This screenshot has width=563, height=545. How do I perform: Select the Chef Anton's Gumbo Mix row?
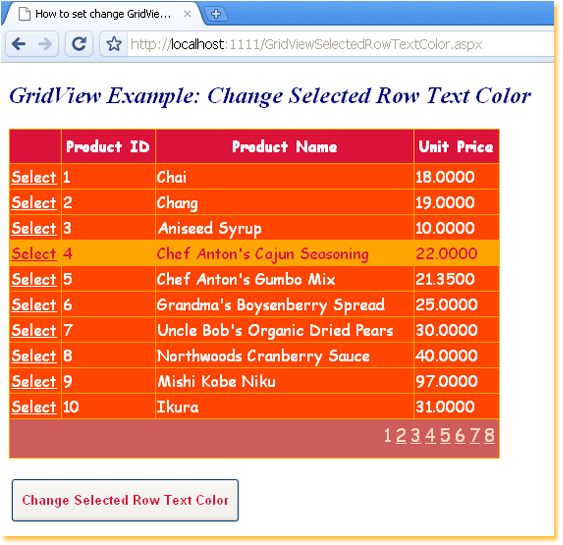(34, 279)
